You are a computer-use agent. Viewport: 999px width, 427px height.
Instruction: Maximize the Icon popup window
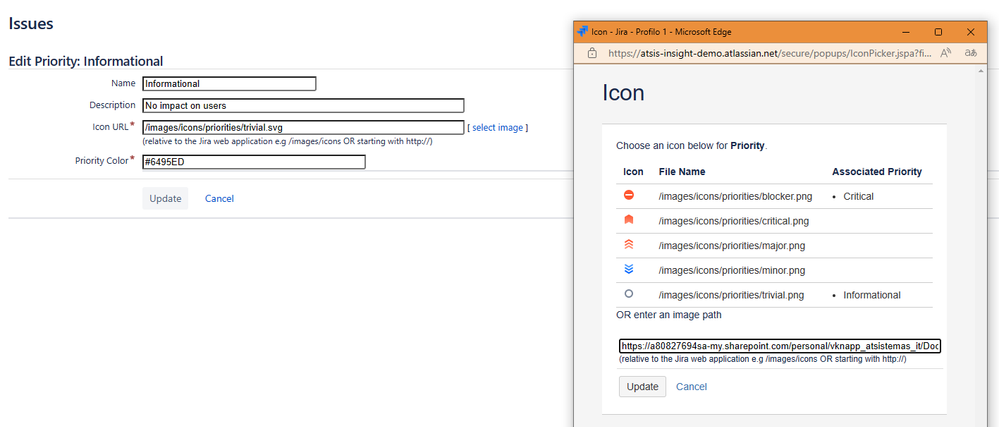point(938,32)
